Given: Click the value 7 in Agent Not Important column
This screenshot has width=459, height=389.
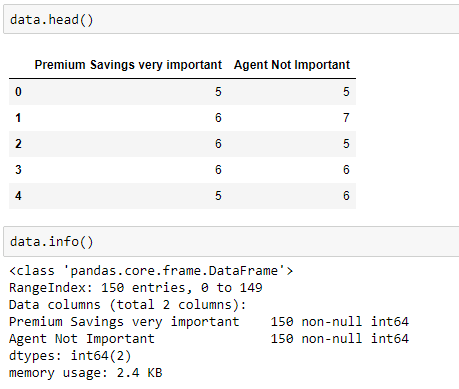Looking at the screenshot, I should click(x=346, y=118).
